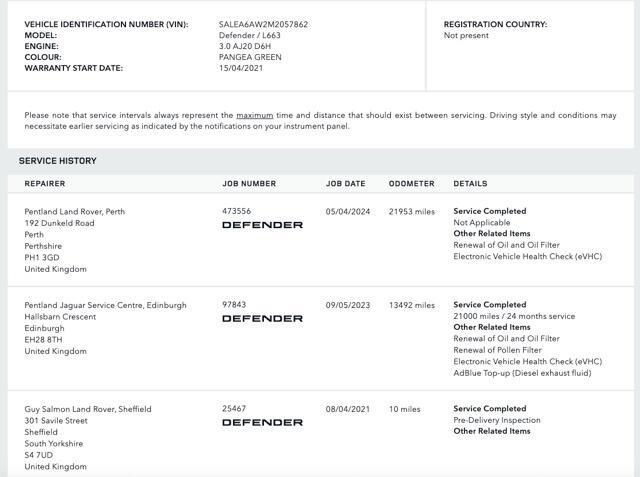Click the DETAILS column header
This screenshot has height=477, width=640.
click(470, 184)
